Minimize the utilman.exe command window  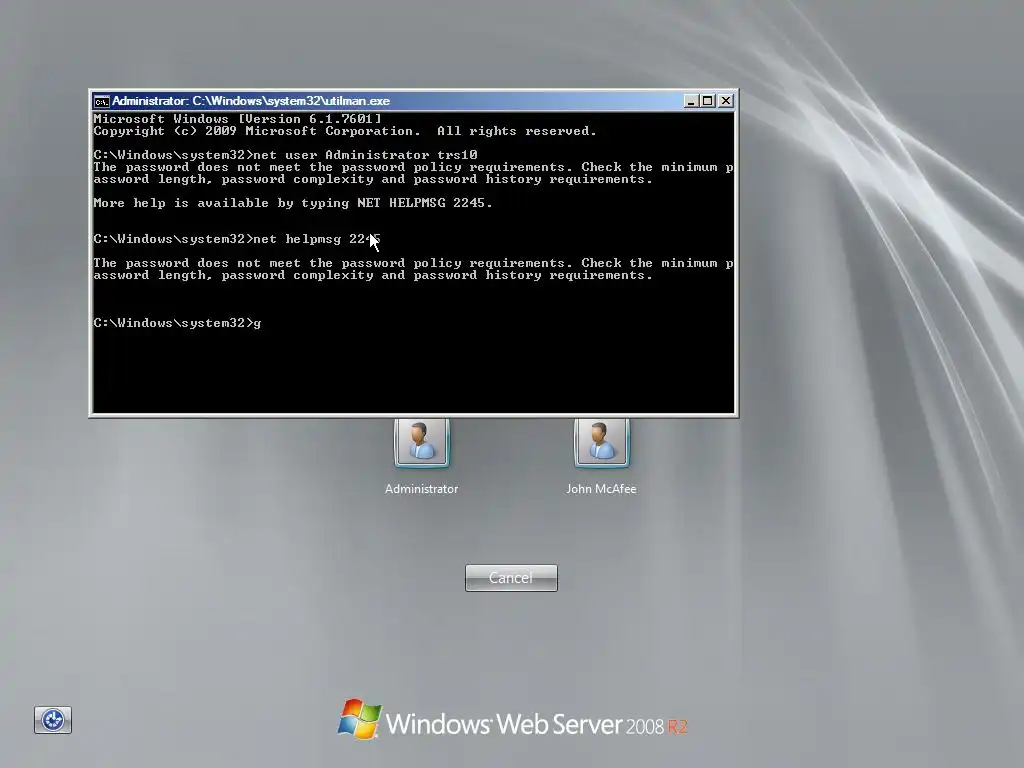pyautogui.click(x=691, y=101)
